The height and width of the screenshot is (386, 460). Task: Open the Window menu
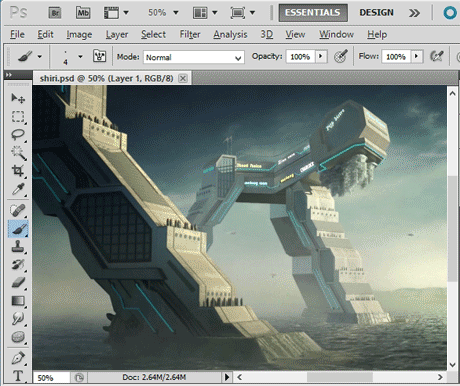coord(336,34)
